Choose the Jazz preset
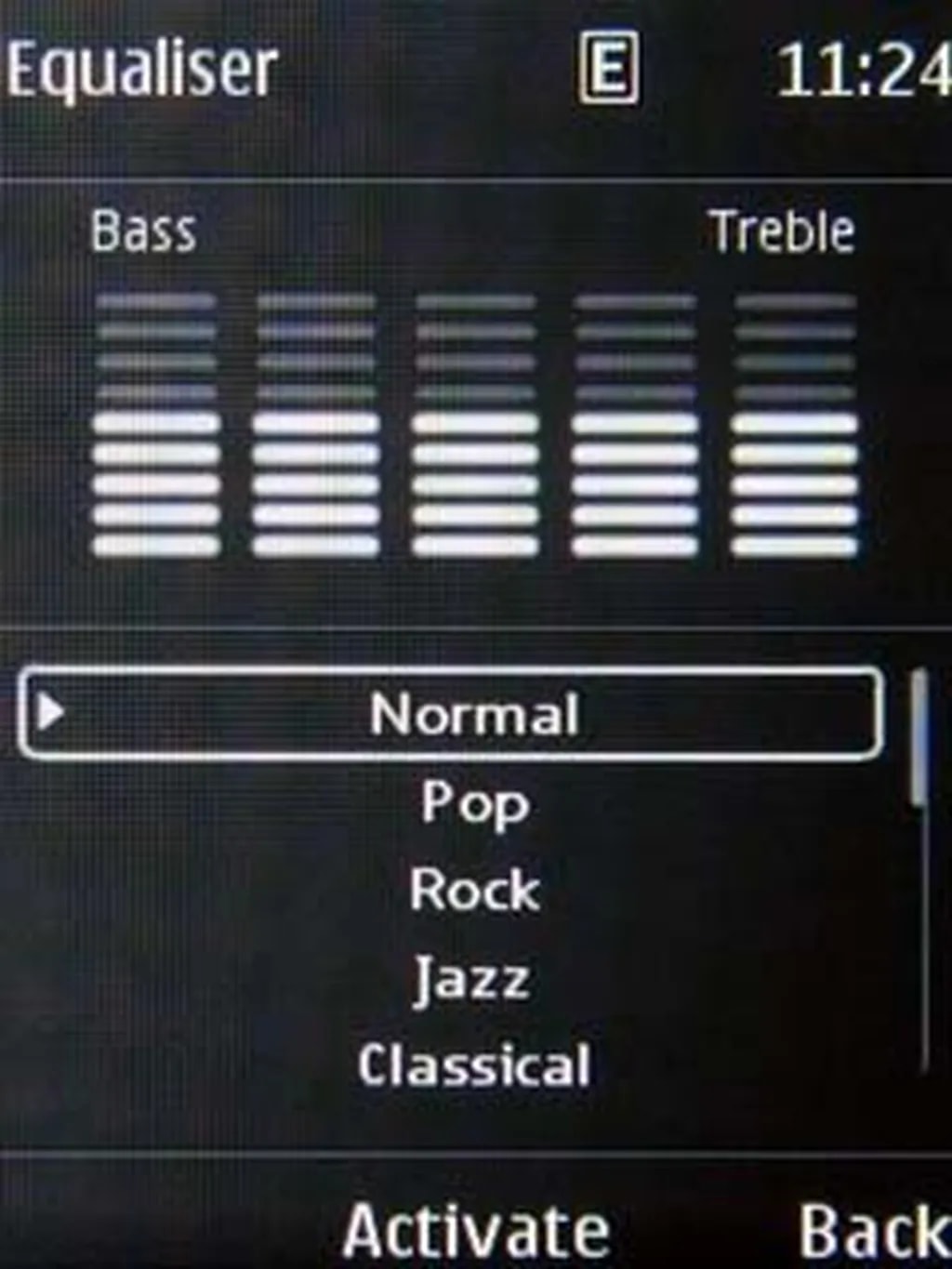The height and width of the screenshot is (1269, 952). pos(472,979)
